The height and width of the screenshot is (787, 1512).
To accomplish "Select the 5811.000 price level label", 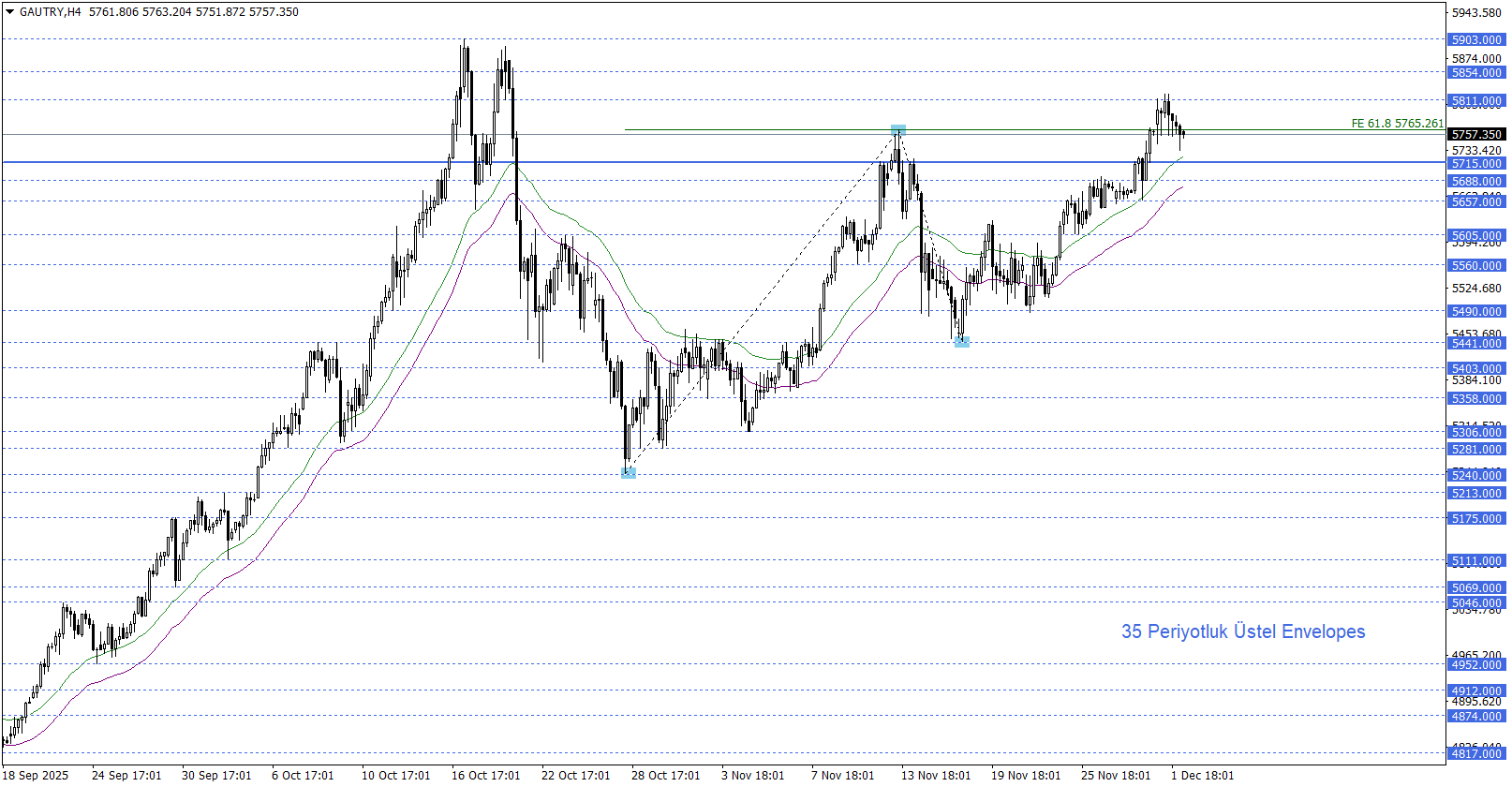I will click(1476, 101).
